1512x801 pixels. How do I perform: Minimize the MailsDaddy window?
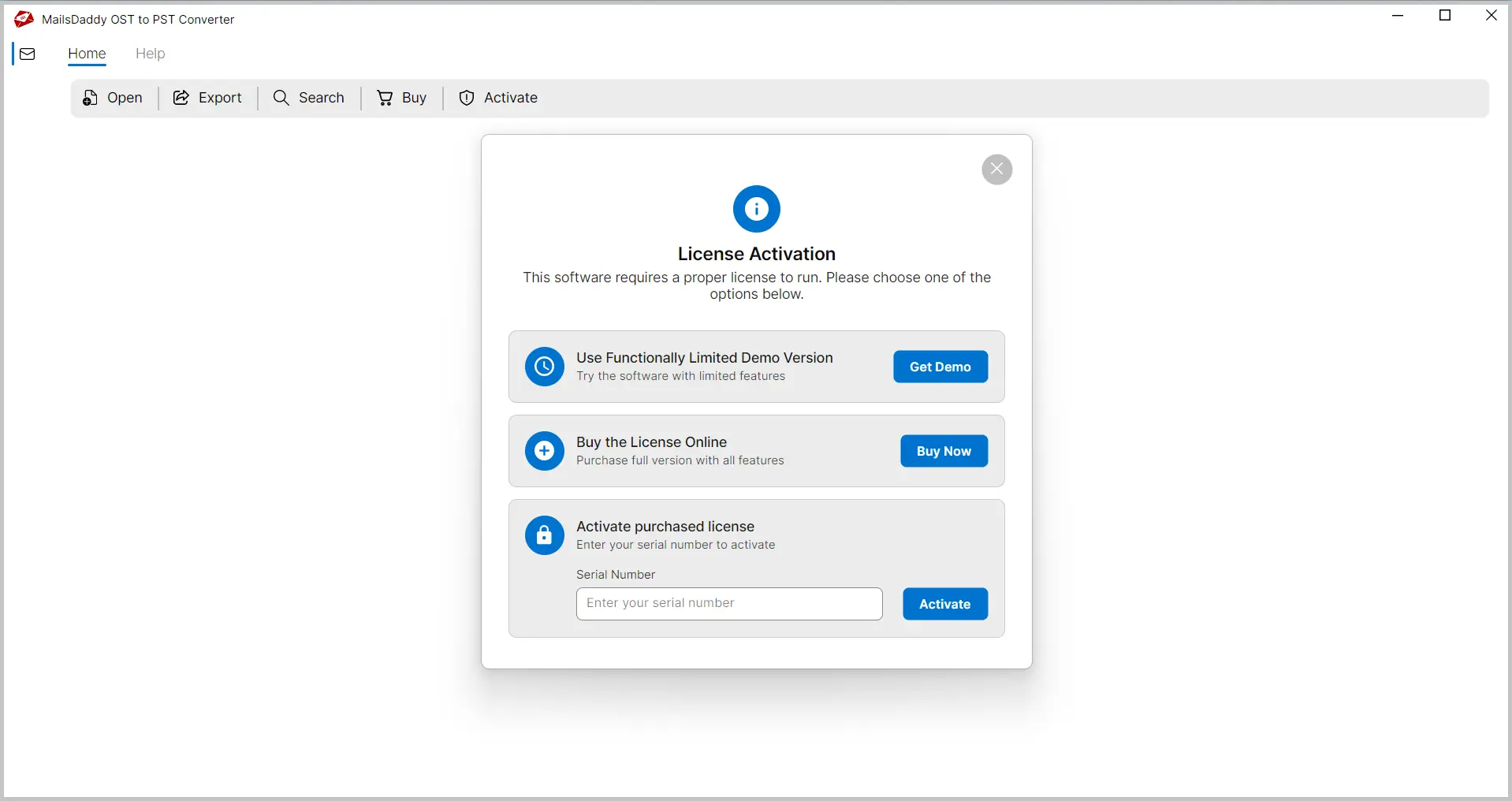coord(1398,16)
